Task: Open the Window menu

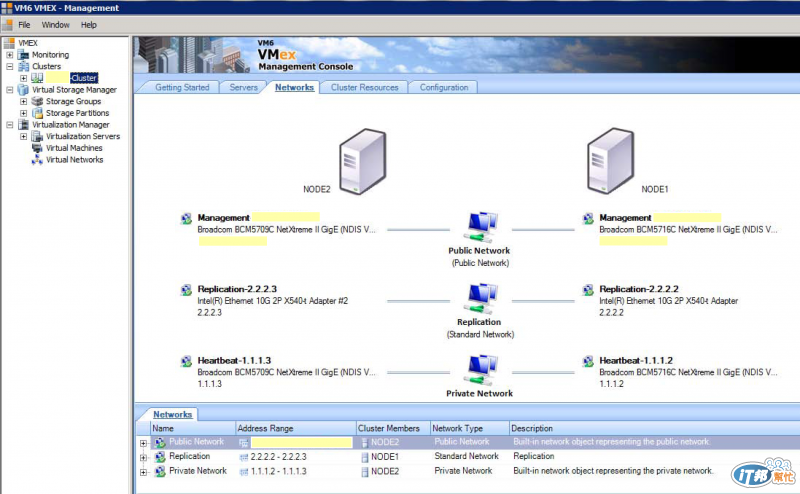Action: tap(56, 24)
